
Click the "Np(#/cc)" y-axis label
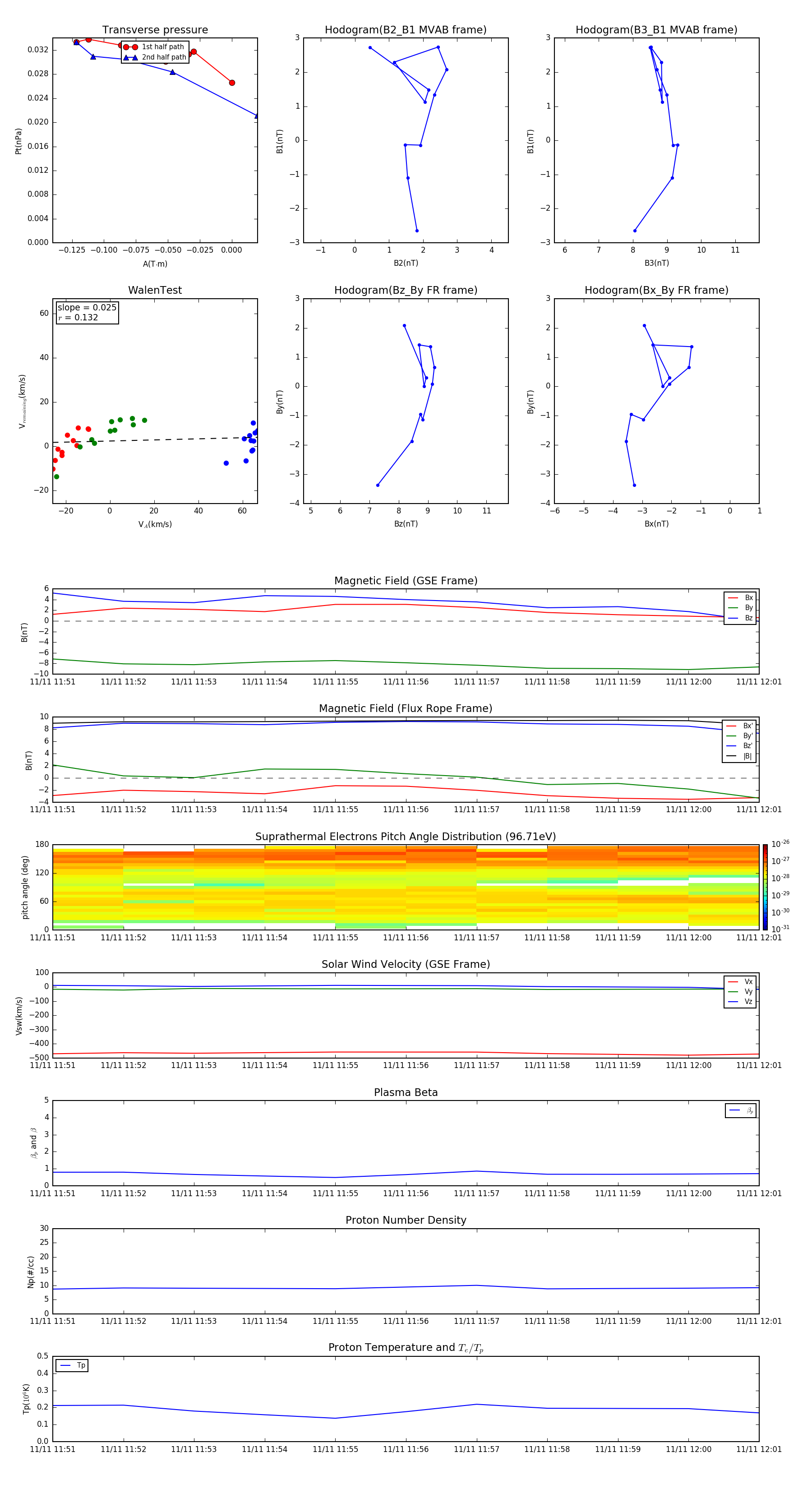[x=31, y=1271]
